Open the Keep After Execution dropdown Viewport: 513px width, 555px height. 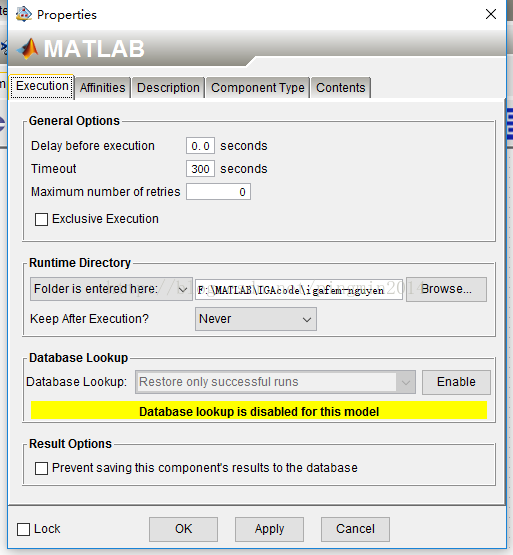tap(256, 319)
